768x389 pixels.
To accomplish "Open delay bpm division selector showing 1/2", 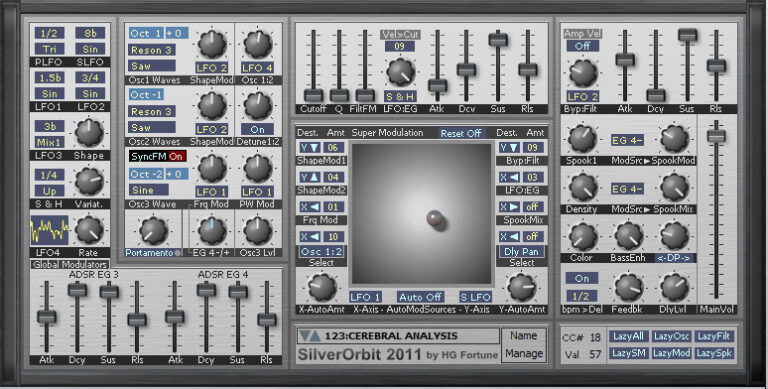I will (581, 295).
